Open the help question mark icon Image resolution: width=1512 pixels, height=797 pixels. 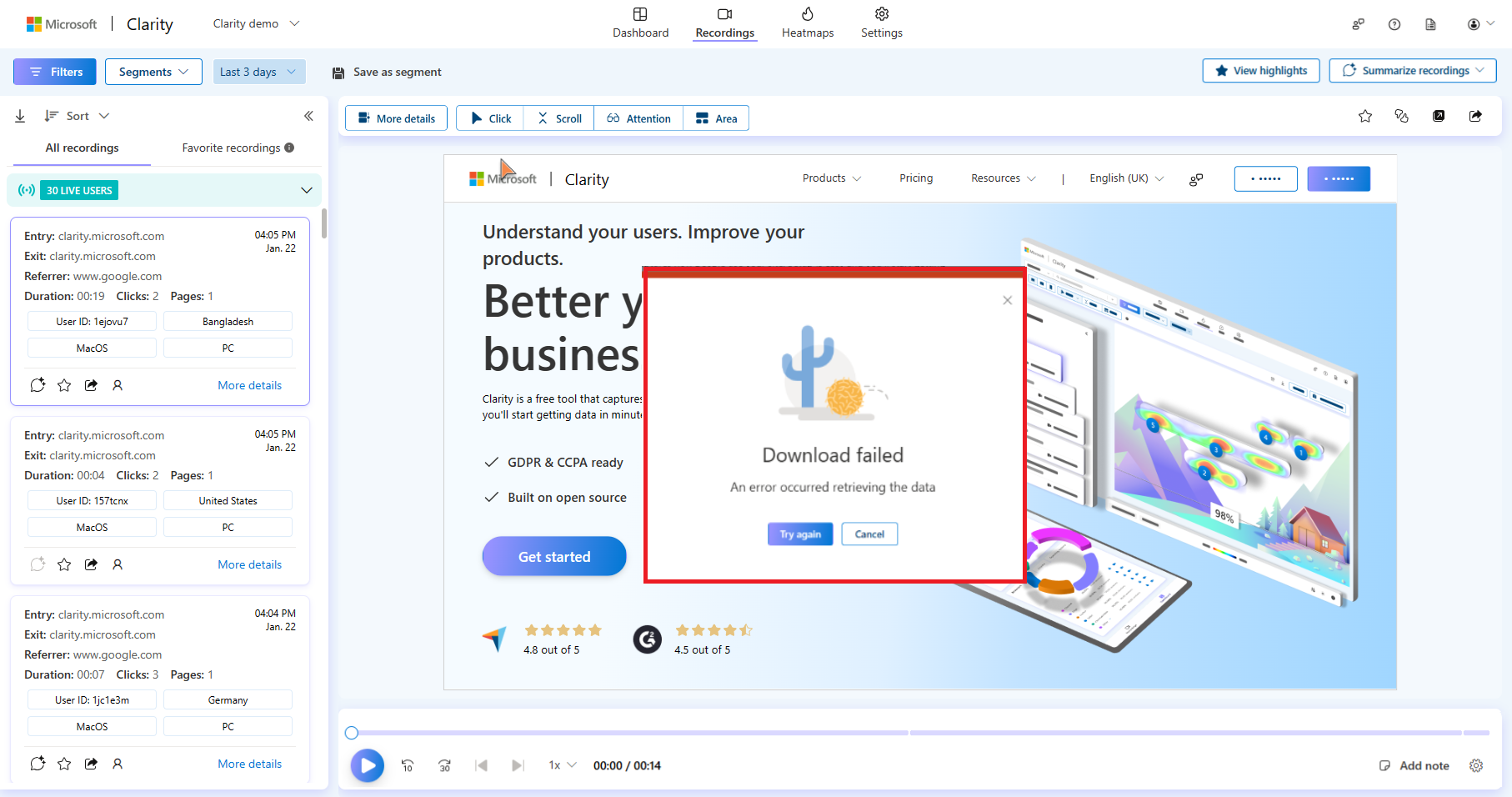(x=1394, y=24)
